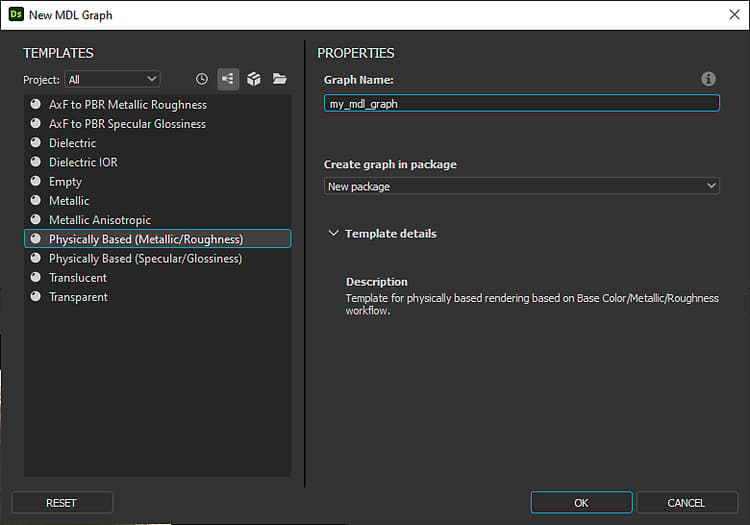Open the New package dropdown
Viewport: 750px width, 525px height.
tap(521, 186)
